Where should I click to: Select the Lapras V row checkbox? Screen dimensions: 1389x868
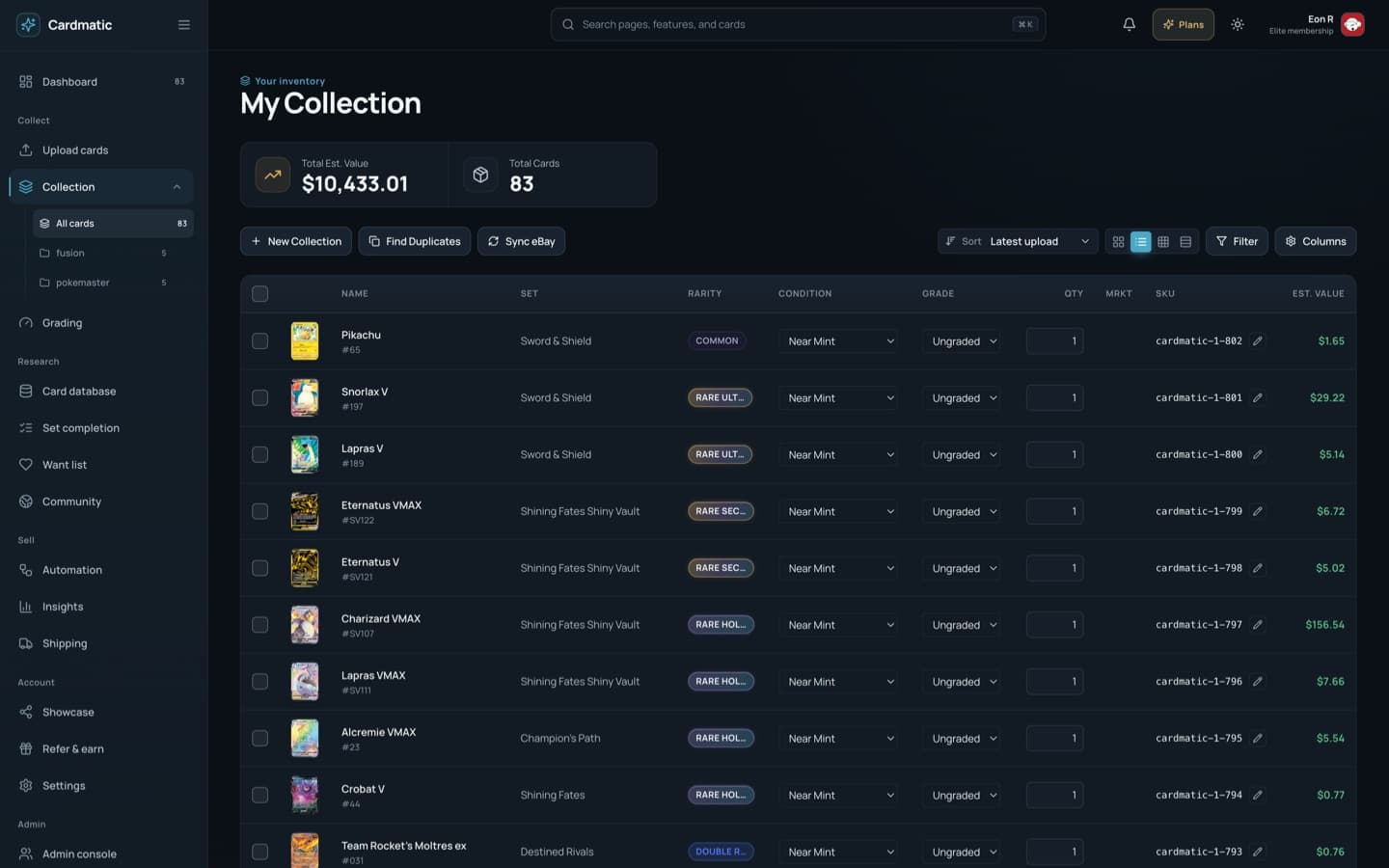(x=259, y=454)
